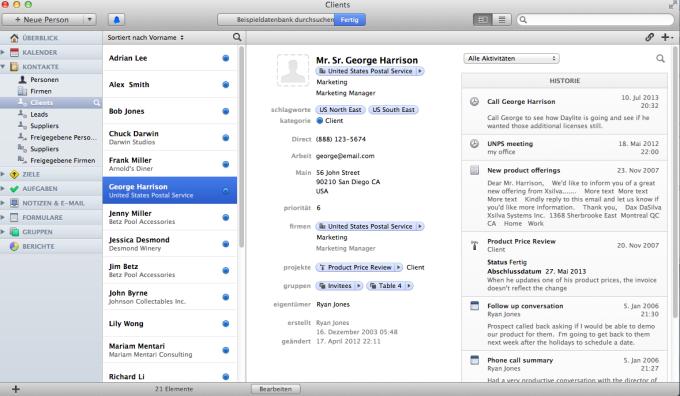The image size is (680, 396).
Task: Select the Jessica Desmond contact
Action: point(170,244)
